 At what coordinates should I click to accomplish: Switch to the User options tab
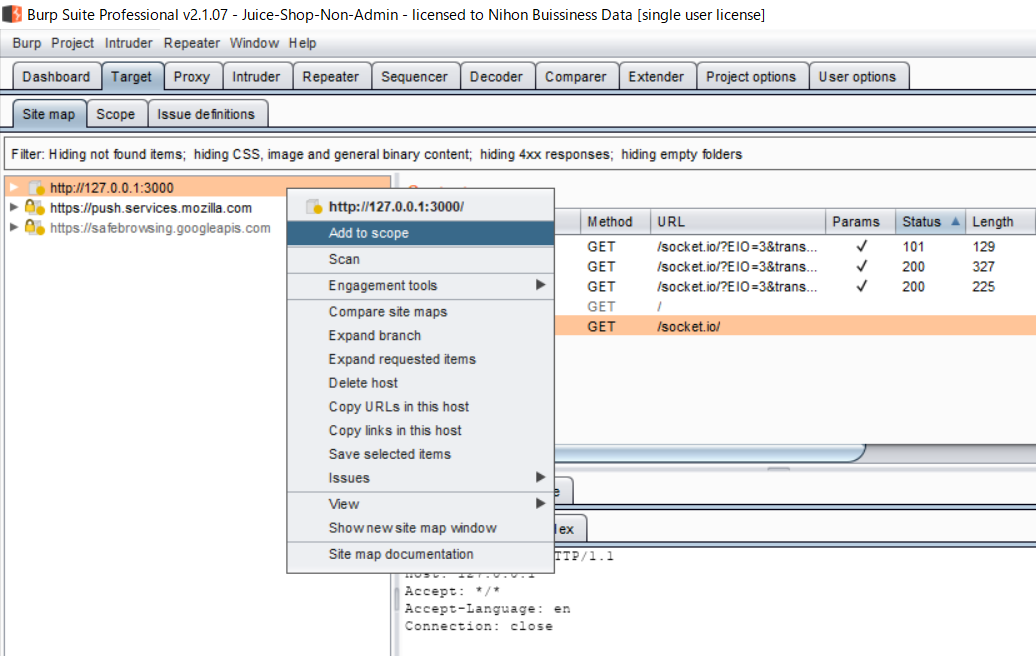(858, 77)
